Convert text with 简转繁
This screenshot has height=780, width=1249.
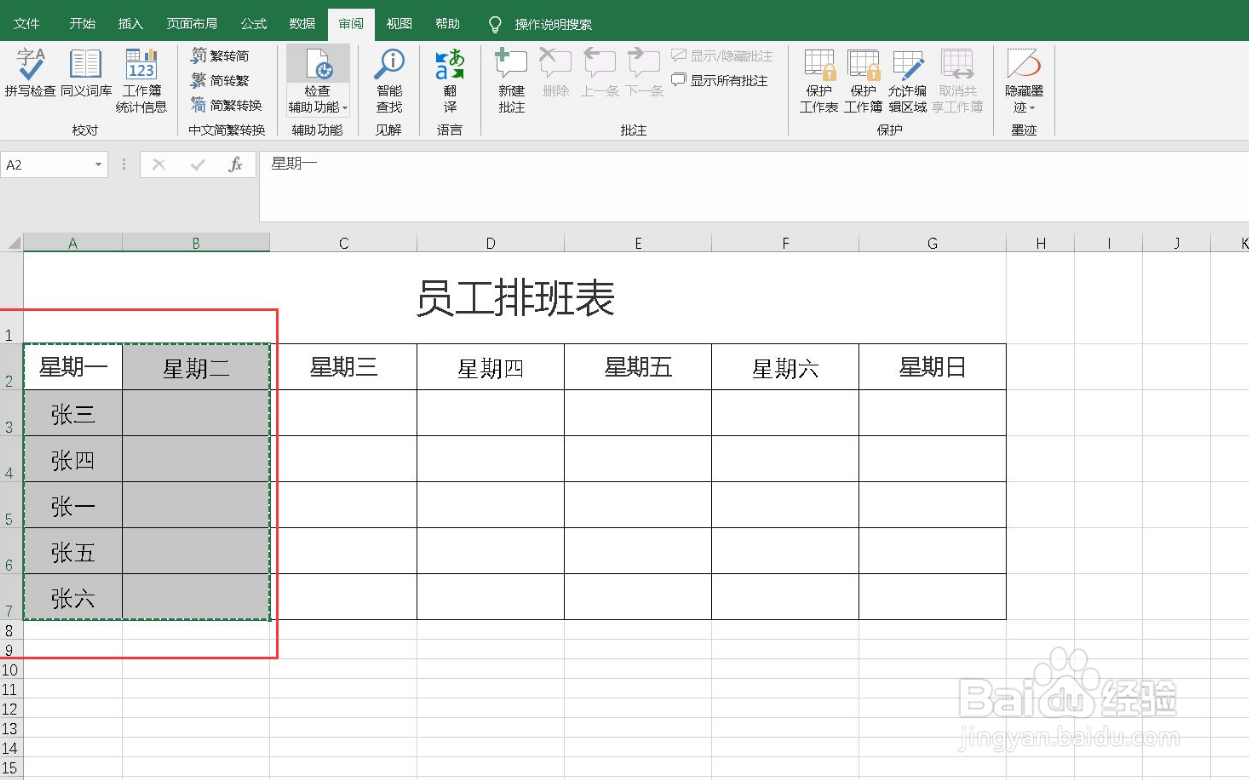[x=222, y=78]
